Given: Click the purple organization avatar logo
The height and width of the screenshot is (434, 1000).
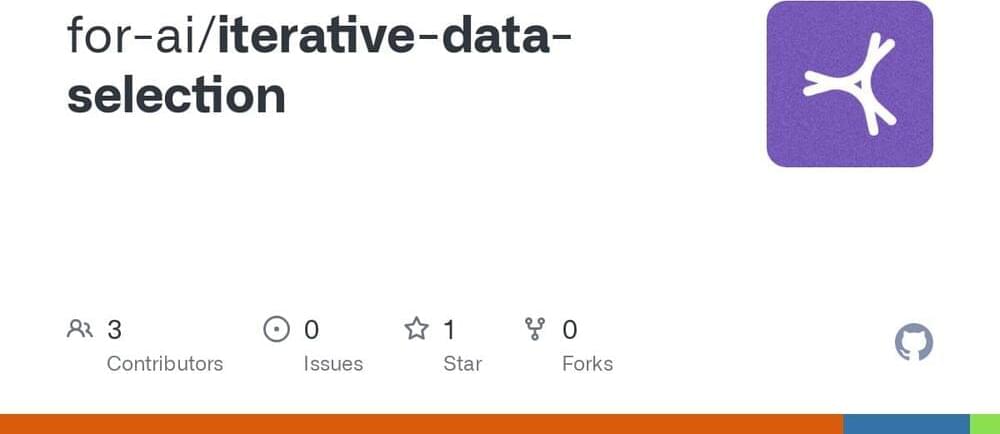Looking at the screenshot, I should (849, 84).
